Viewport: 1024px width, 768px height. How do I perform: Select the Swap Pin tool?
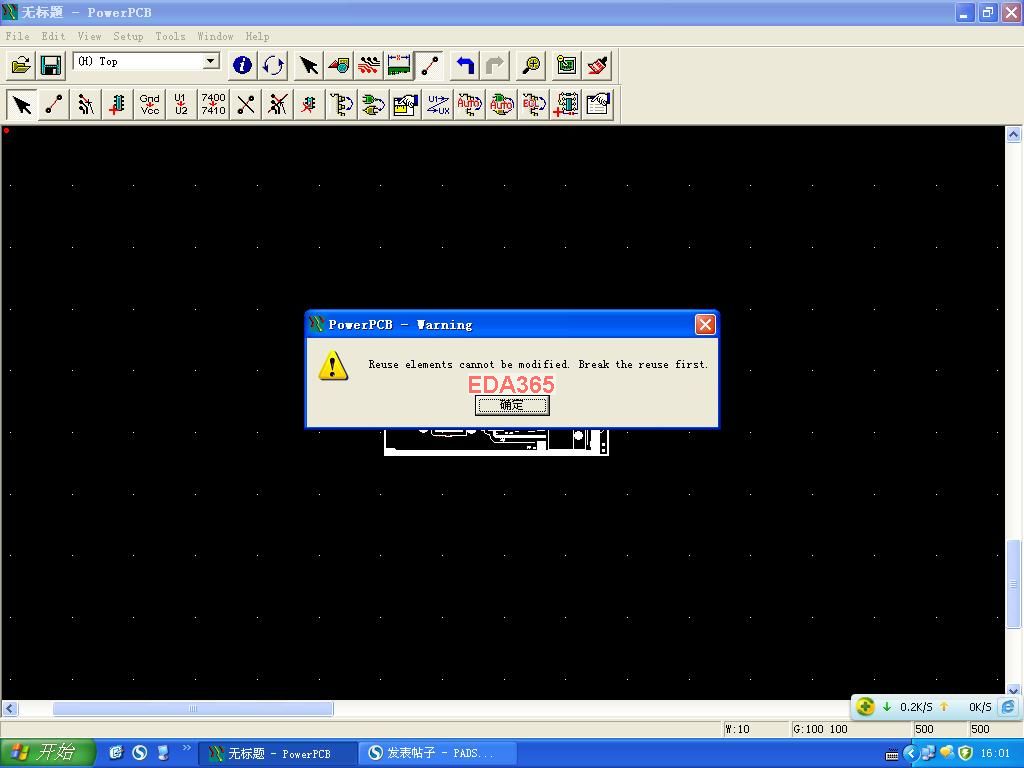pyautogui.click(x=341, y=104)
